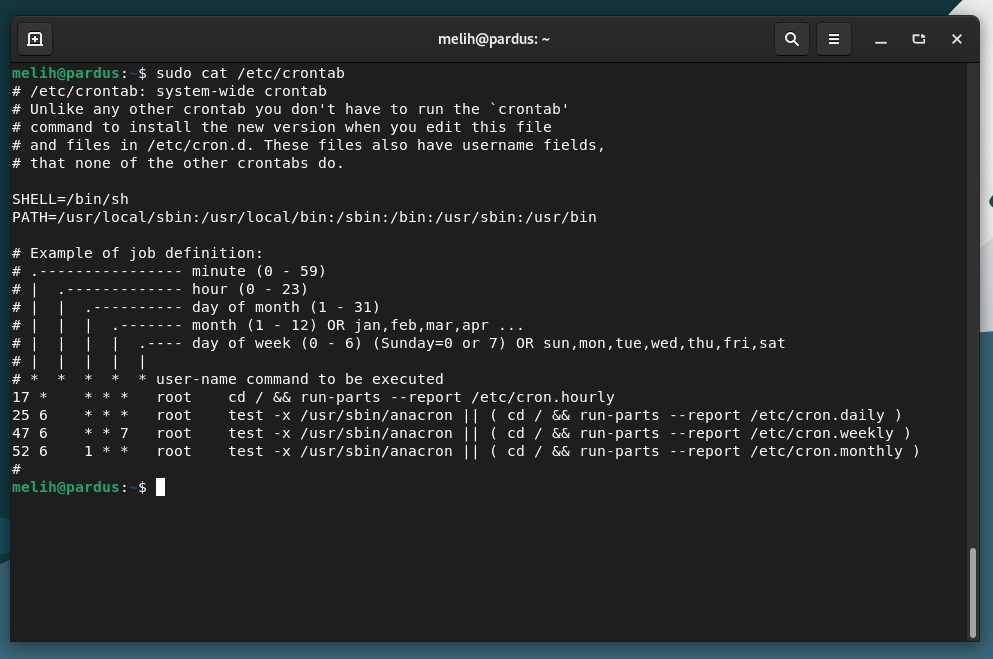Image resolution: width=993 pixels, height=659 pixels.
Task: Close the melih@pardus terminal window
Action: click(956, 39)
